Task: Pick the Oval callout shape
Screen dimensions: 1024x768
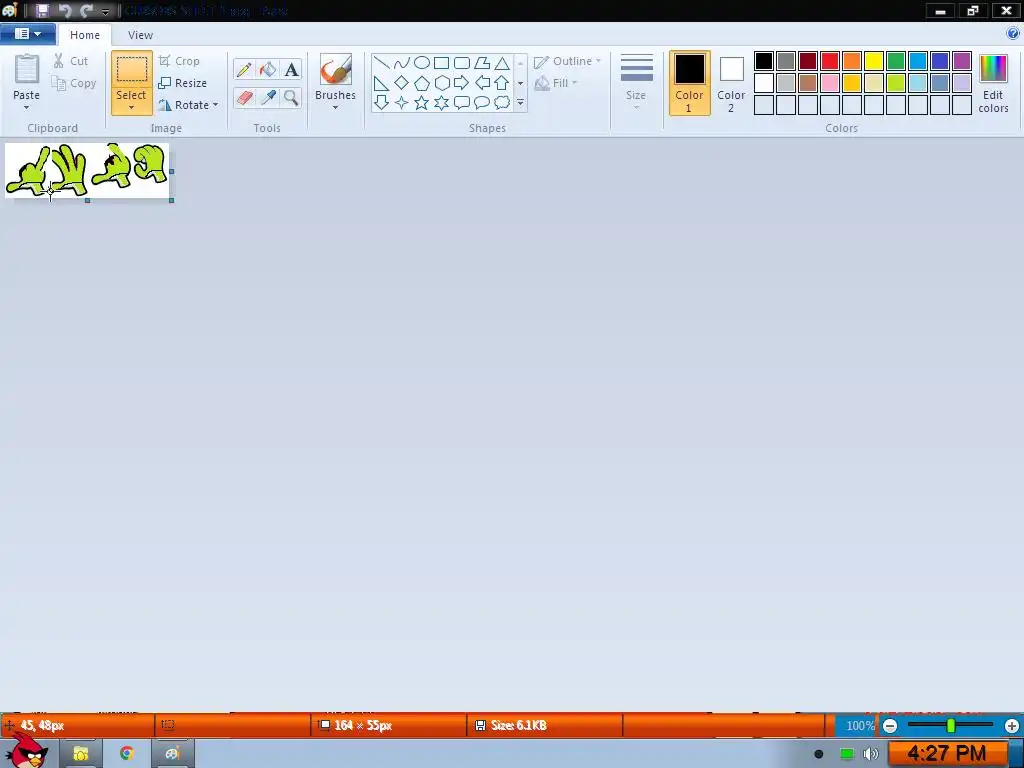Action: tap(482, 103)
